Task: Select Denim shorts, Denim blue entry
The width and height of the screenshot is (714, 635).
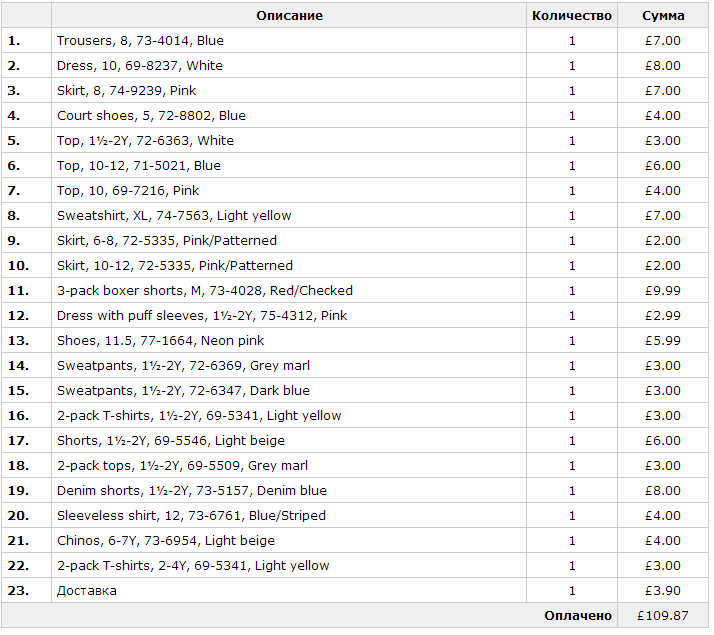Action: point(192,491)
